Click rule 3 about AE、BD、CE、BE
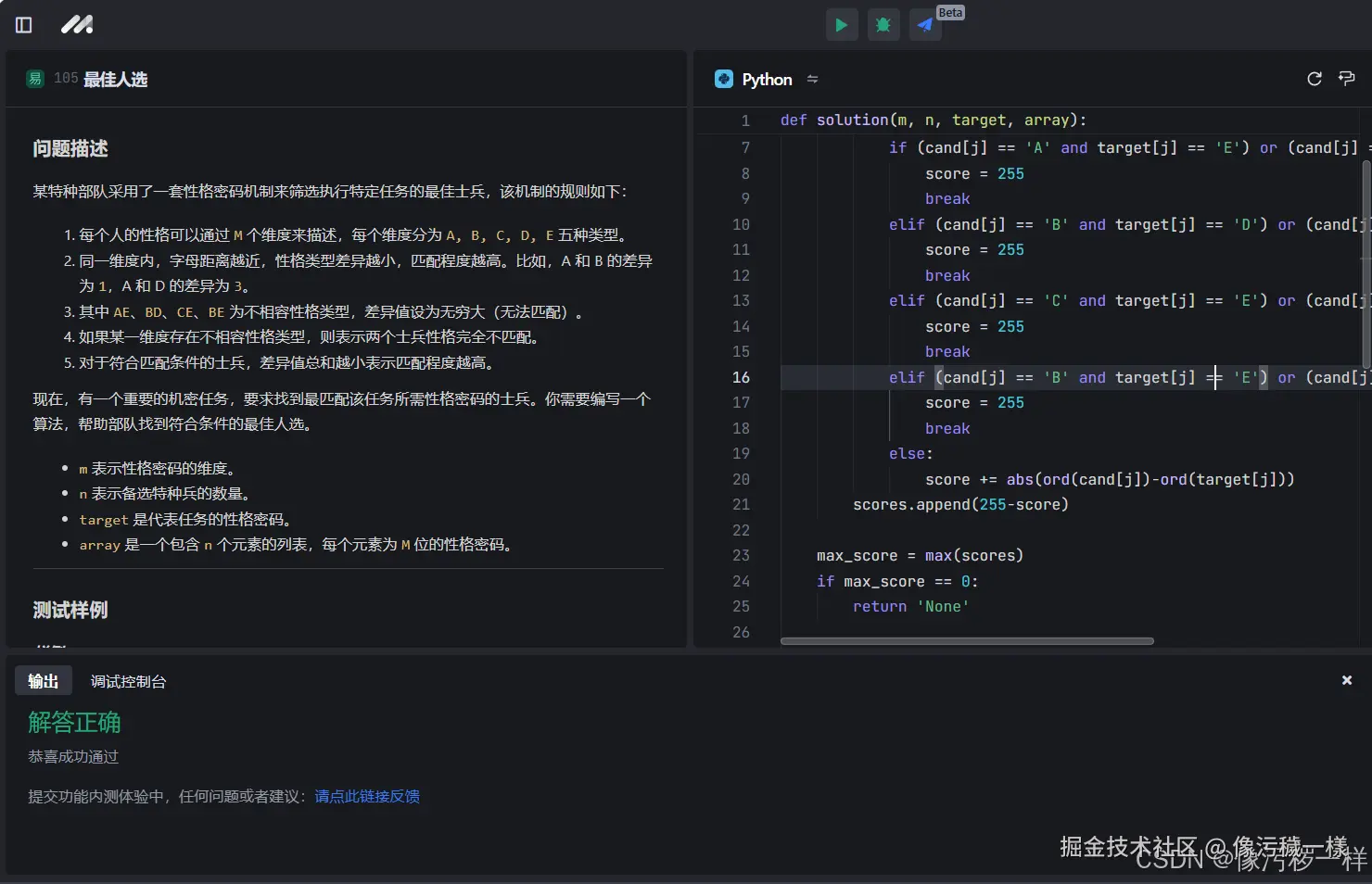Image resolution: width=1372 pixels, height=884 pixels. 332,312
